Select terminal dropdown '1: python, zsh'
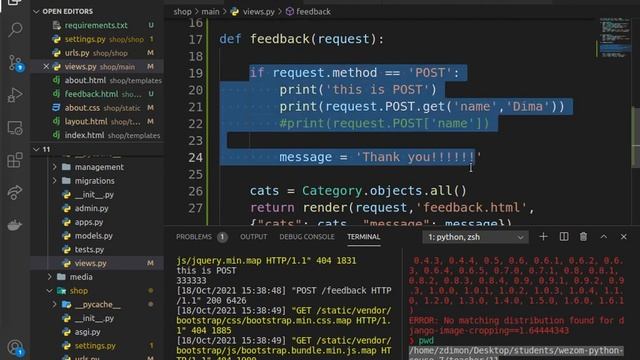Screen dimensions: 640x360 tap(475, 237)
